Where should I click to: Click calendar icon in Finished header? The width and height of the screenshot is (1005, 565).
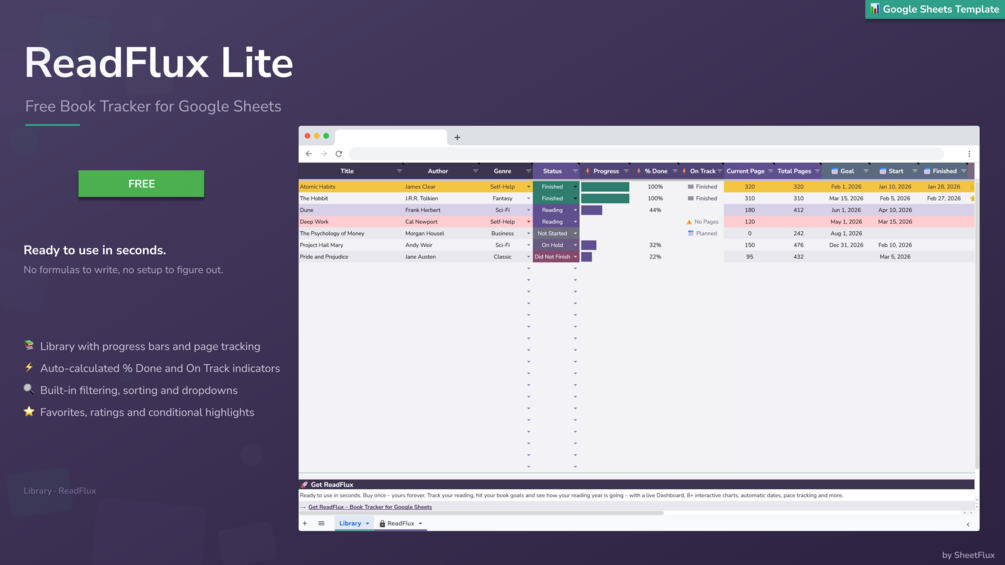tap(927, 171)
